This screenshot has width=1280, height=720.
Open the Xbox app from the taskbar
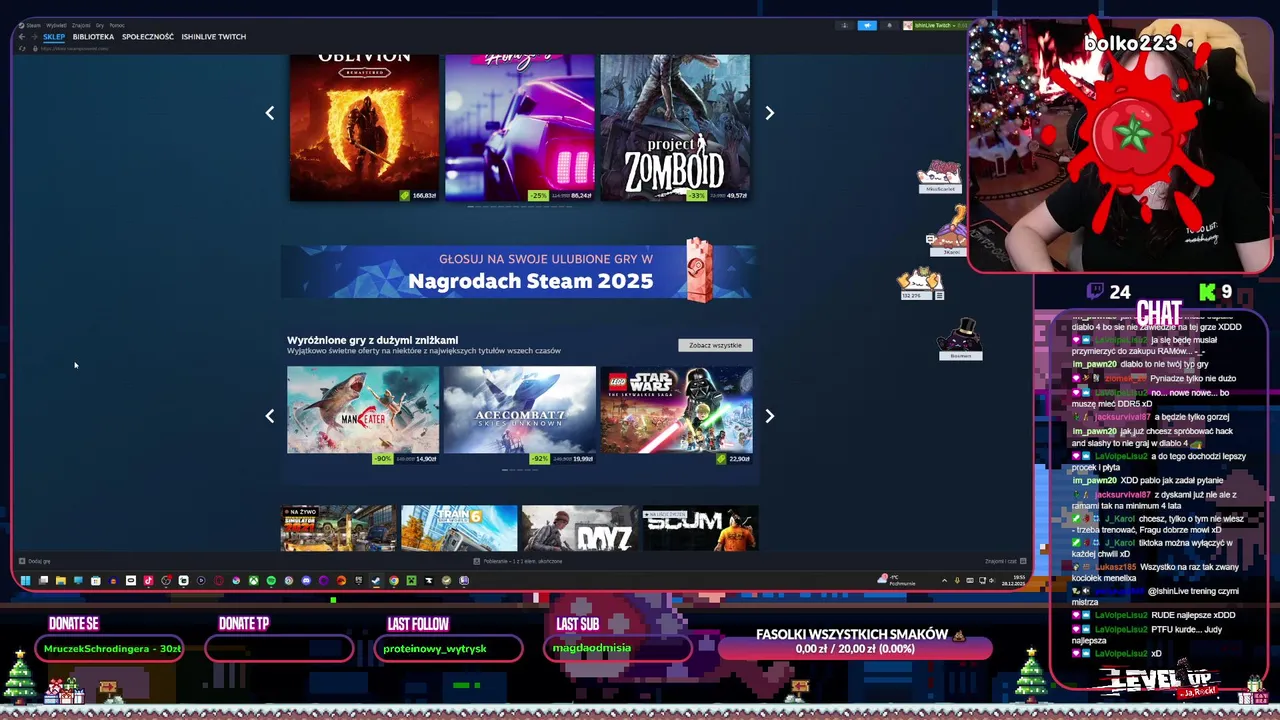click(x=254, y=580)
